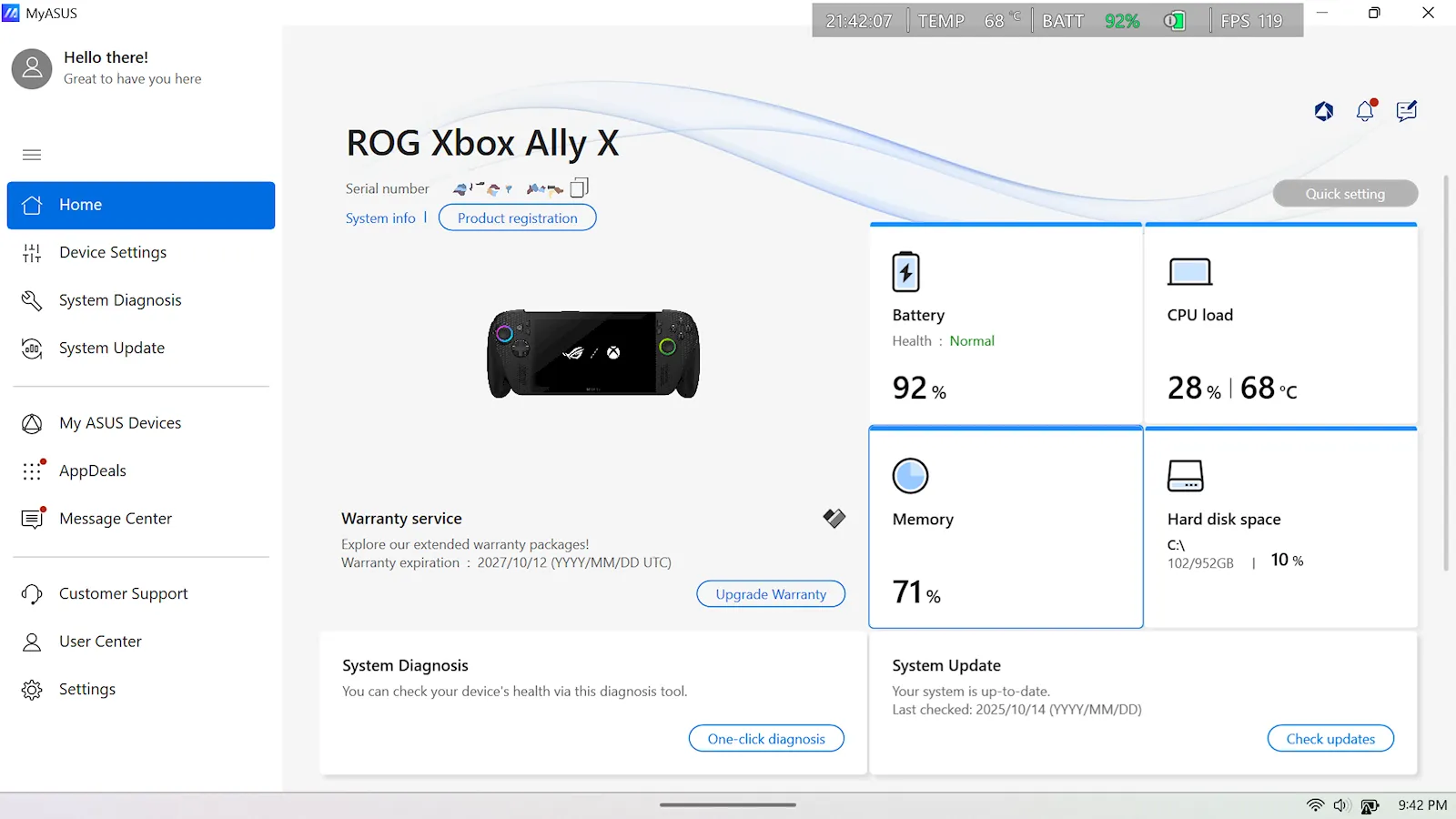Image resolution: width=1456 pixels, height=819 pixels.
Task: Collapse the sidebar with hamburger menu
Action: (x=32, y=155)
